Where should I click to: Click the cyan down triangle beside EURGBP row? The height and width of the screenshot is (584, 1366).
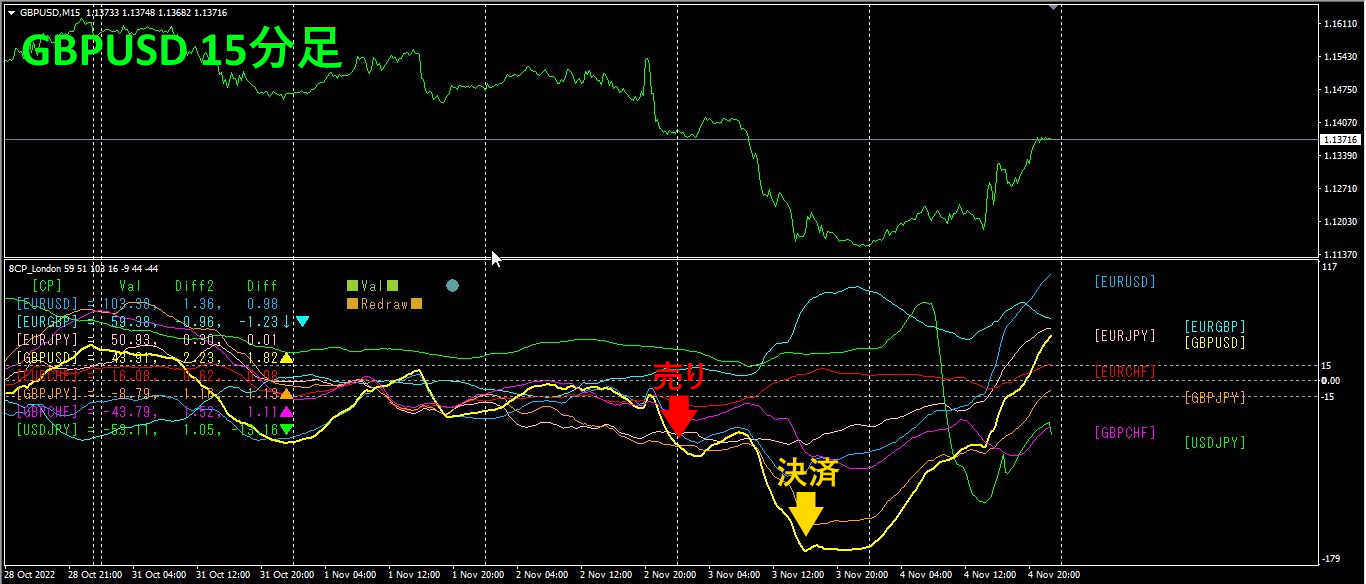(x=302, y=322)
